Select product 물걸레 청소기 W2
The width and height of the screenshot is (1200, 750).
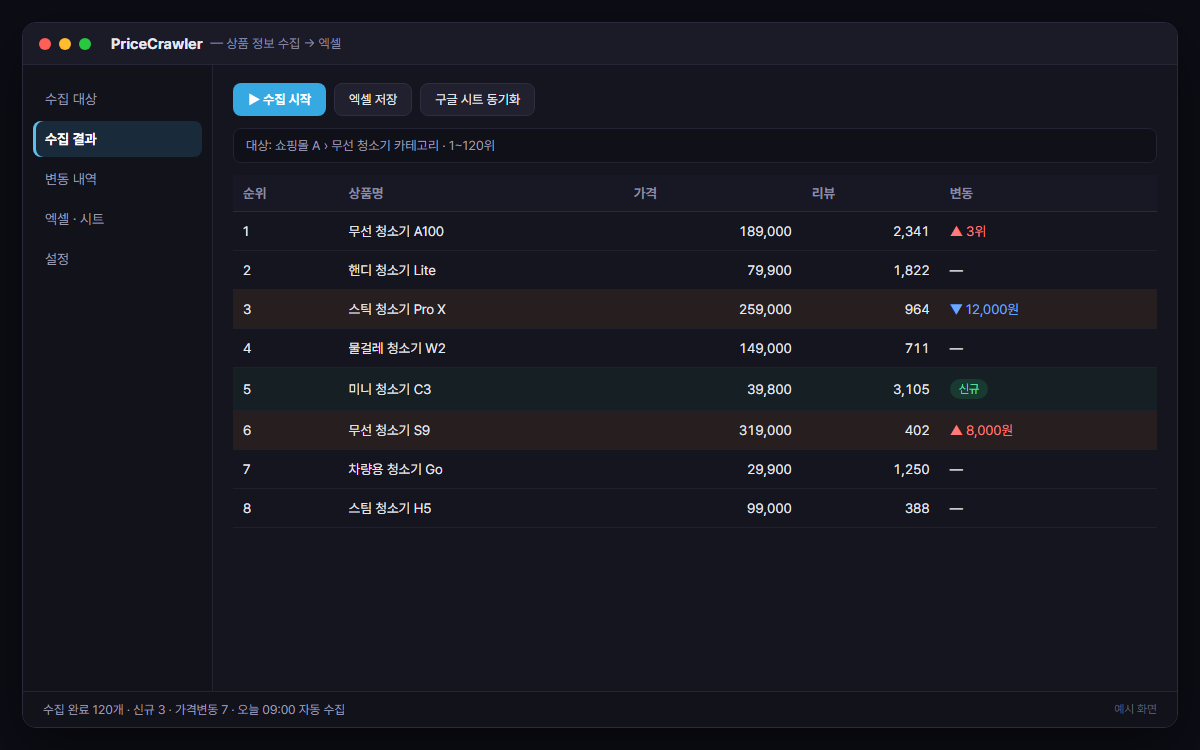[397, 348]
